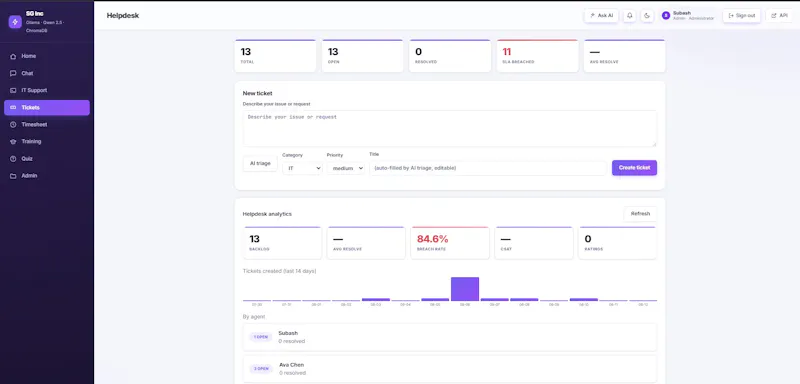The image size is (800, 384).
Task: Click the Helpdesk analytics heading
Action: pyautogui.click(x=267, y=214)
